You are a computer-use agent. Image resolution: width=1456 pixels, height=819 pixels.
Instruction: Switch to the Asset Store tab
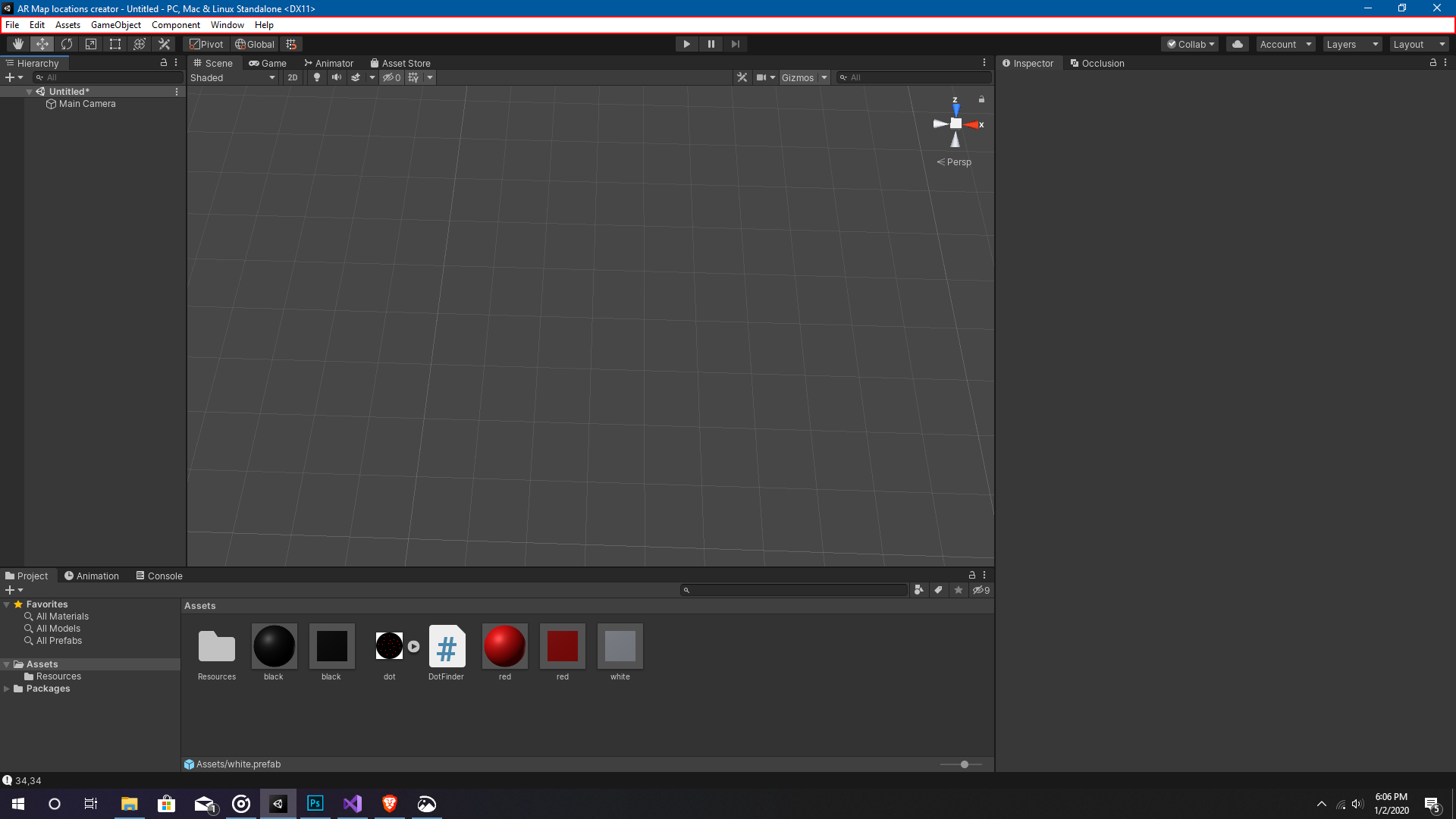tap(400, 64)
